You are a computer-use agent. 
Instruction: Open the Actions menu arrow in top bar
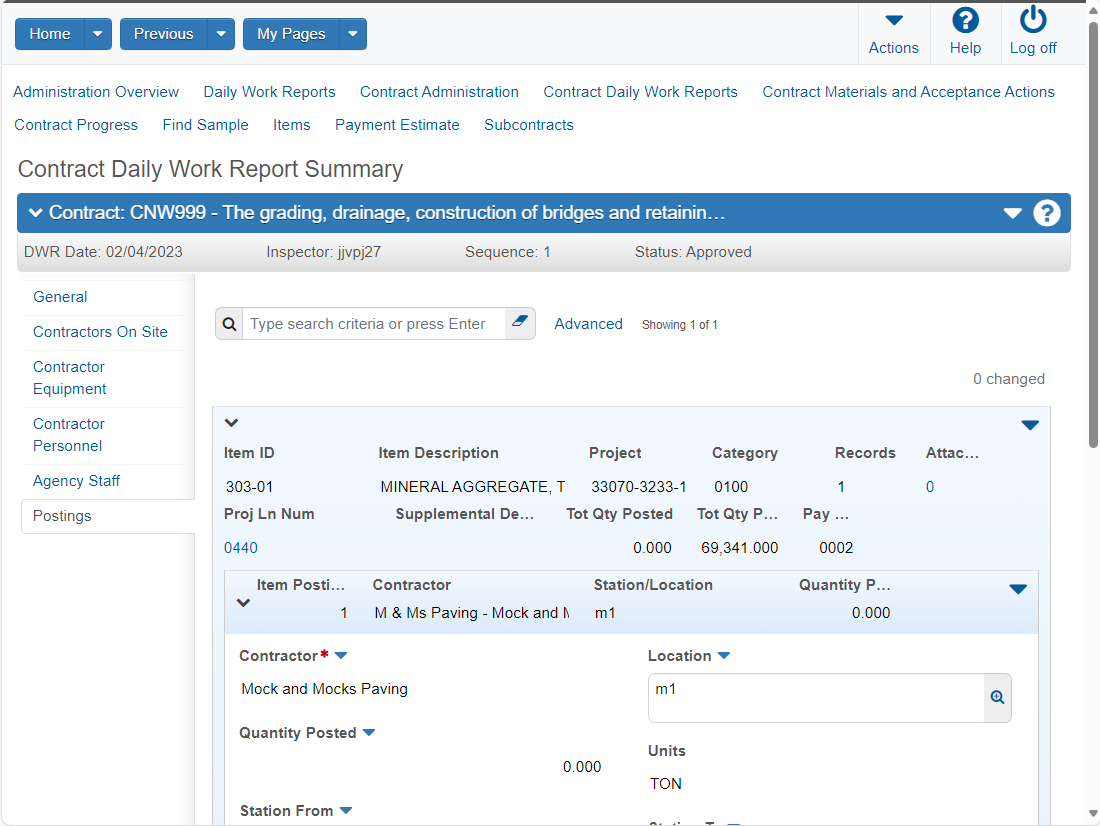pos(894,20)
